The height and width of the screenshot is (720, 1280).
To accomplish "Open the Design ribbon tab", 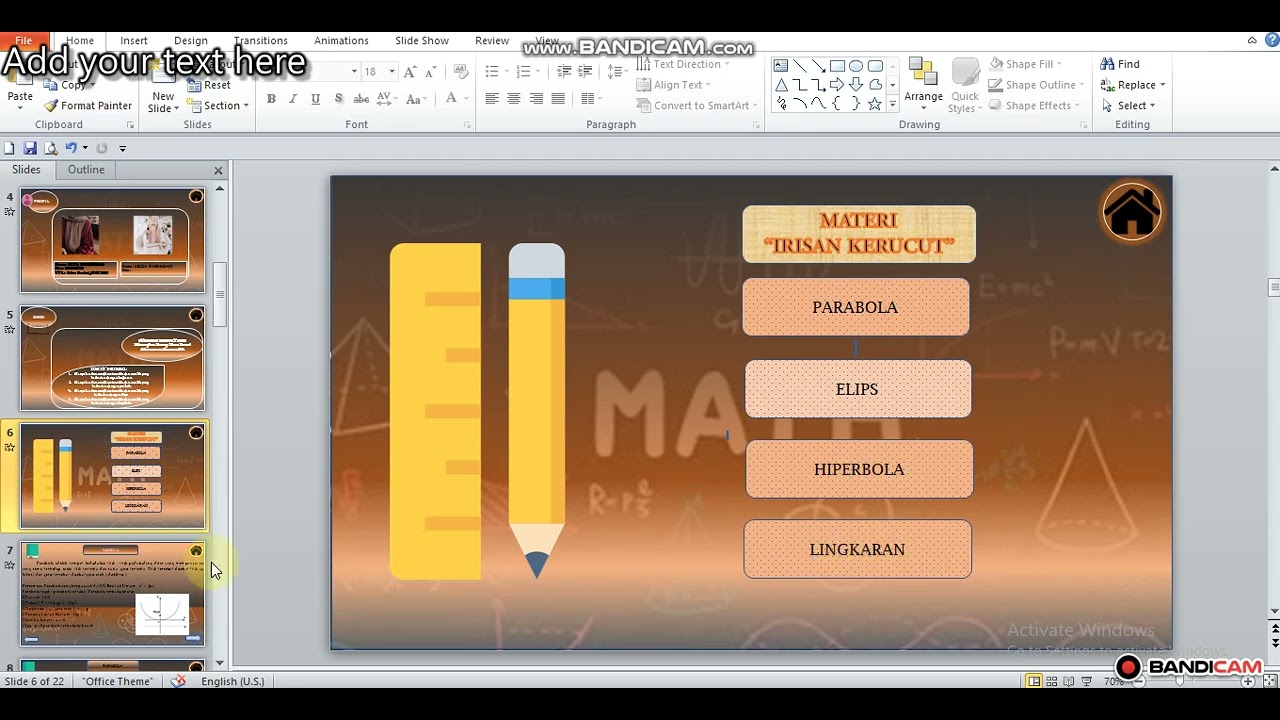I will [191, 41].
